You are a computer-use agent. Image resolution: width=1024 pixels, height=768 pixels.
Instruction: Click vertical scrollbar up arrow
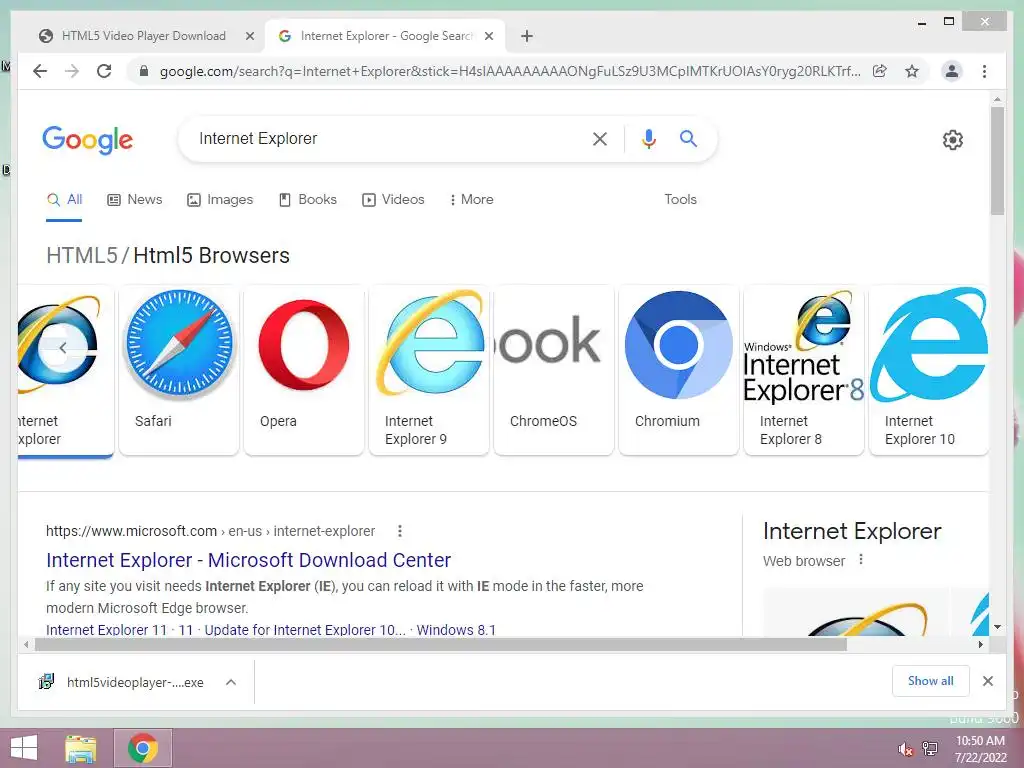point(997,100)
